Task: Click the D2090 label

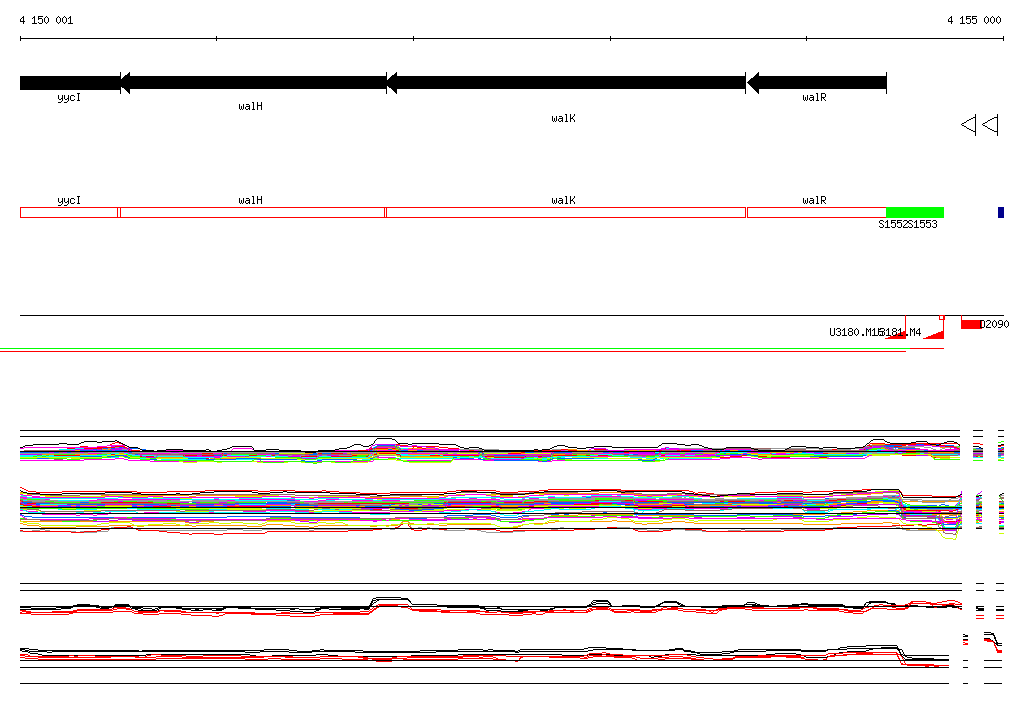Action: click(995, 324)
